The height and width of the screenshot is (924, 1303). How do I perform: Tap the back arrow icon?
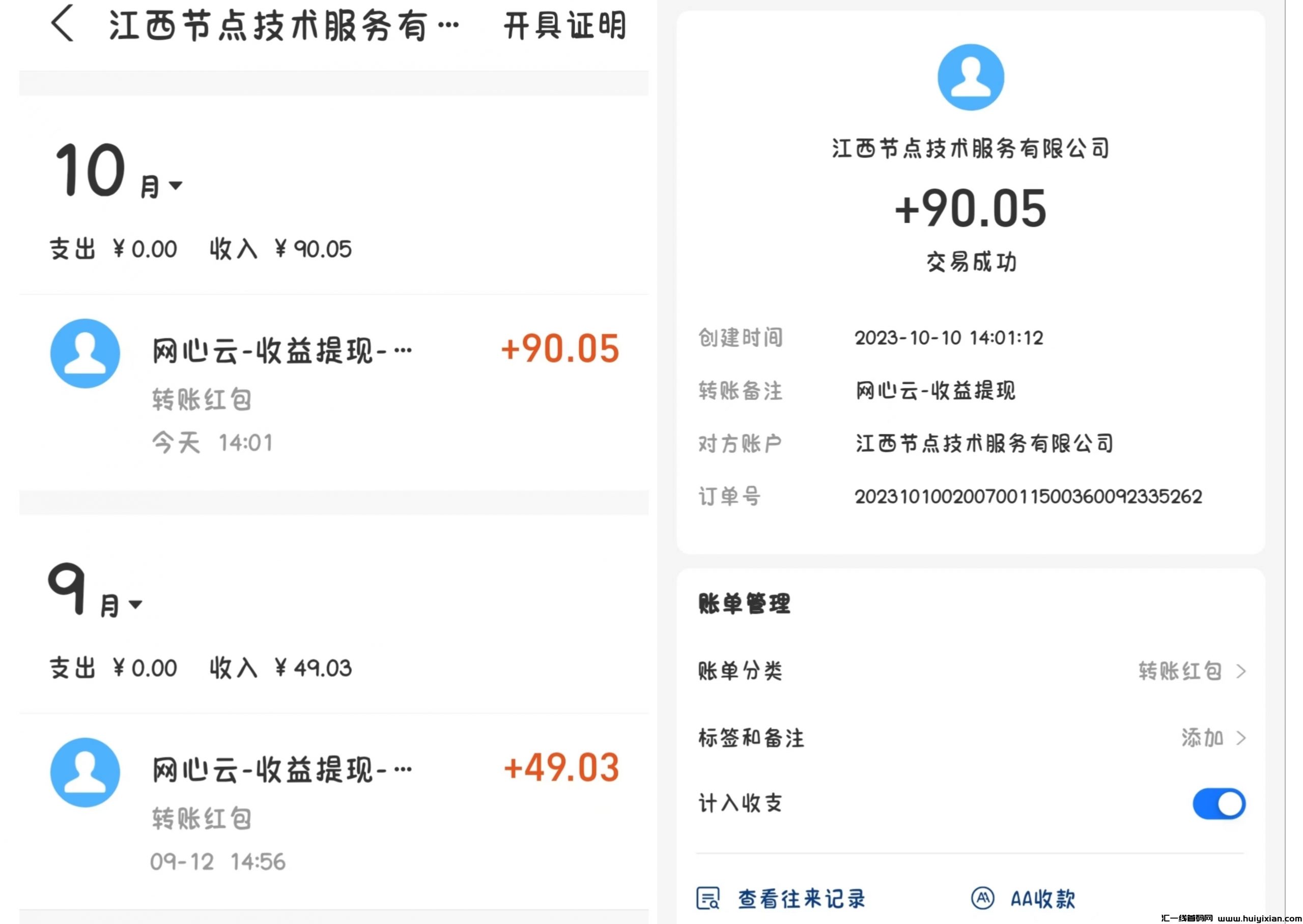pyautogui.click(x=63, y=24)
